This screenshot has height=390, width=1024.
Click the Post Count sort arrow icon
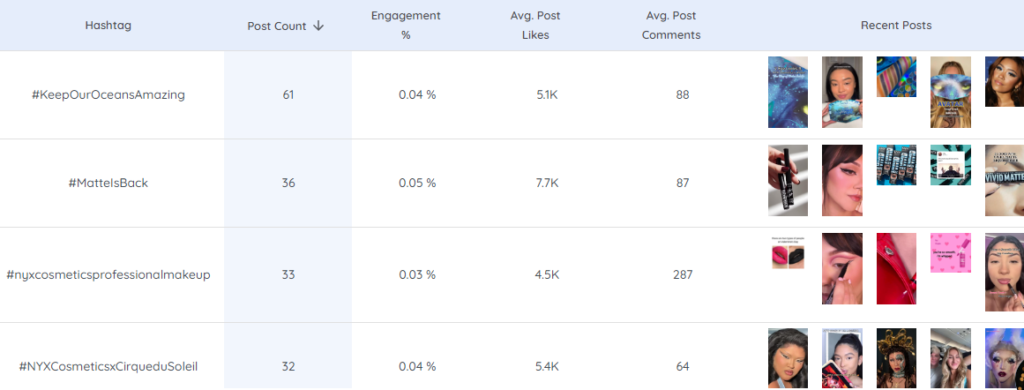tap(319, 25)
